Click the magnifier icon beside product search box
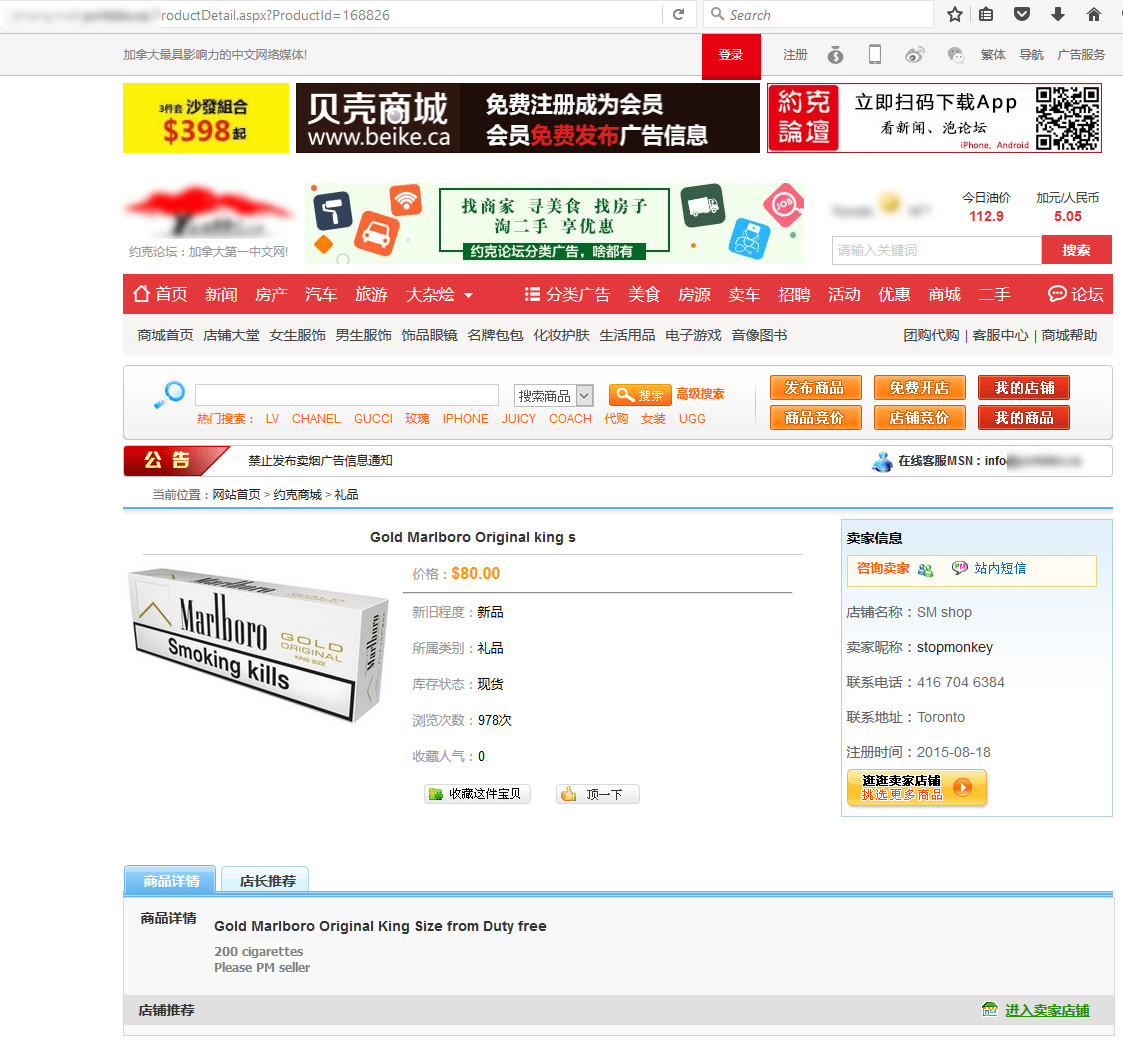 (169, 395)
